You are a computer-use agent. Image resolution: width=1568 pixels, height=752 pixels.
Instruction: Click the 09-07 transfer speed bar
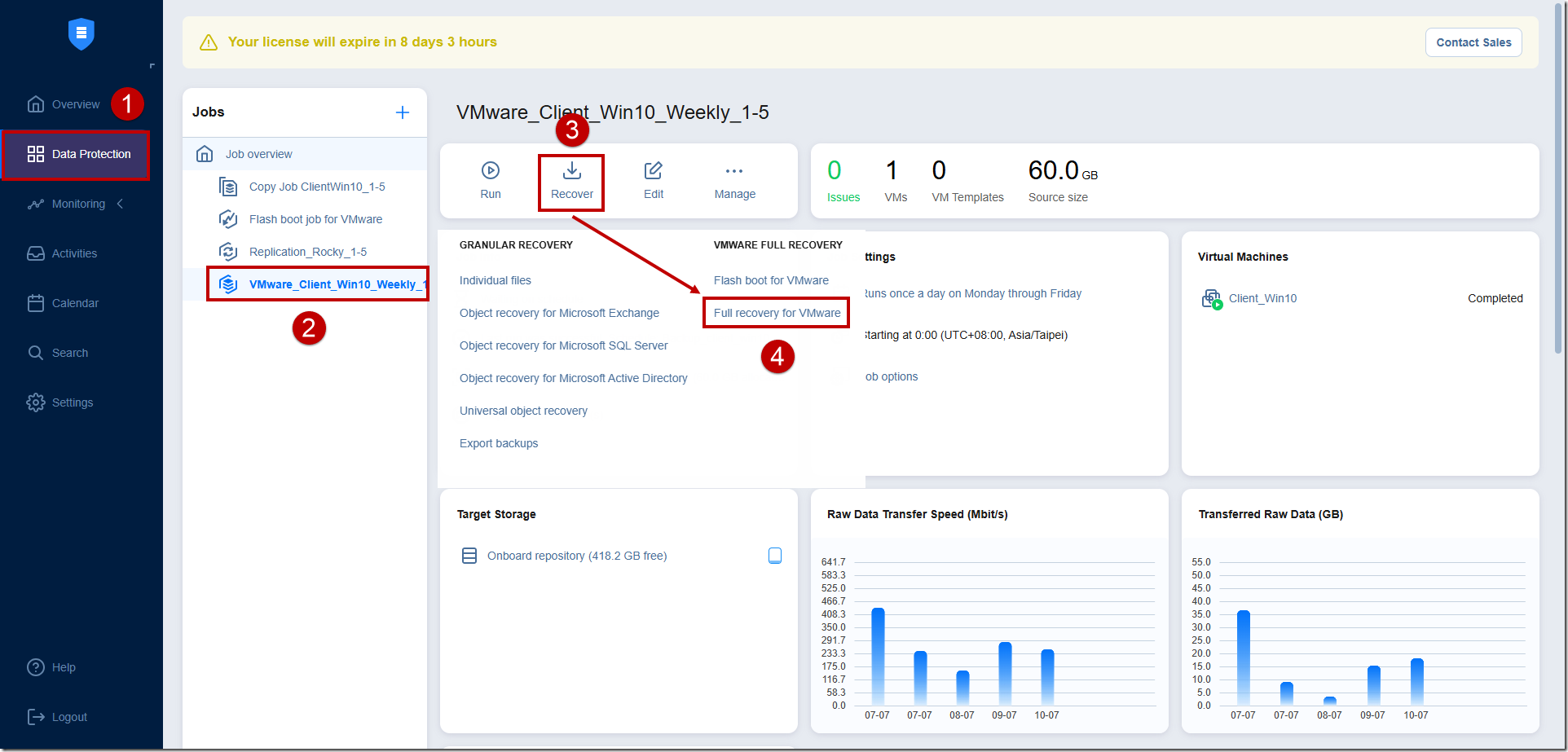pyautogui.click(x=1005, y=673)
